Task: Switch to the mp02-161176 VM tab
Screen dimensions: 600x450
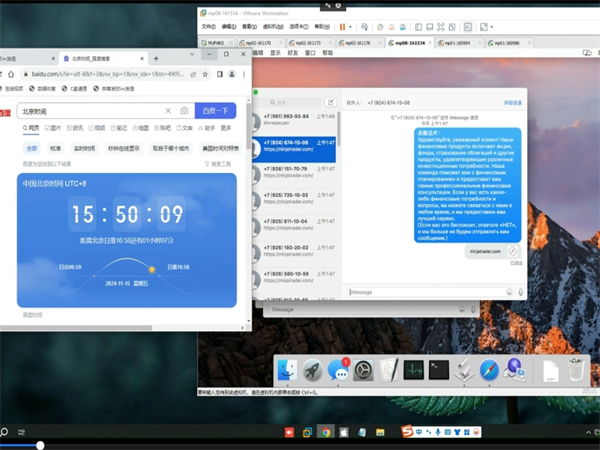Action: pos(355,44)
